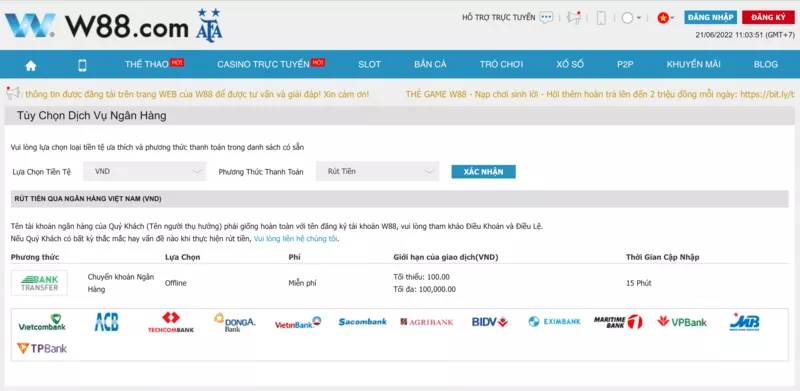
Task: Click 'RÚT TIỀN QUA NGÂN HÀNG VIỆT NAM' header
Action: 88,199
